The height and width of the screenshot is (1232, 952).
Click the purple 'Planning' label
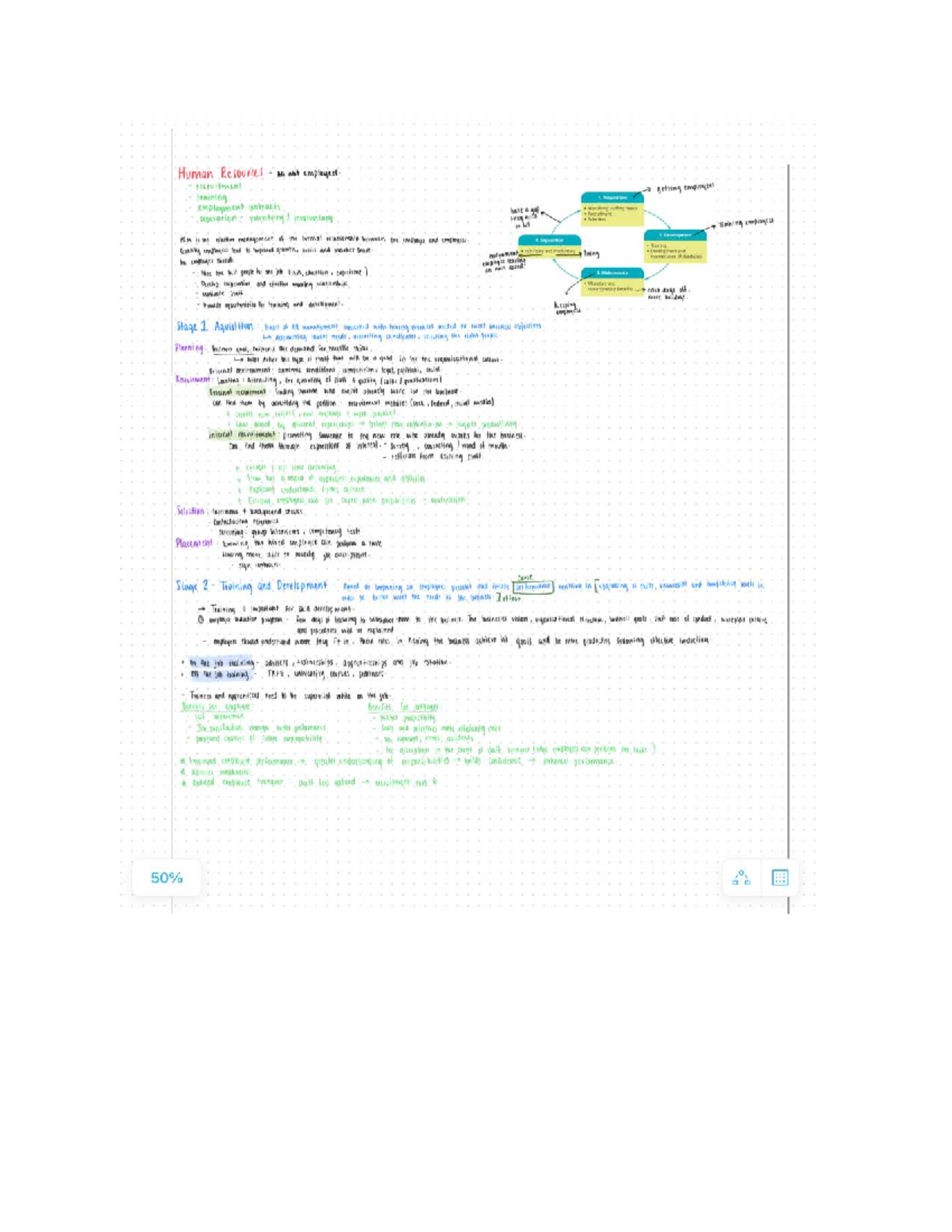tap(190, 347)
